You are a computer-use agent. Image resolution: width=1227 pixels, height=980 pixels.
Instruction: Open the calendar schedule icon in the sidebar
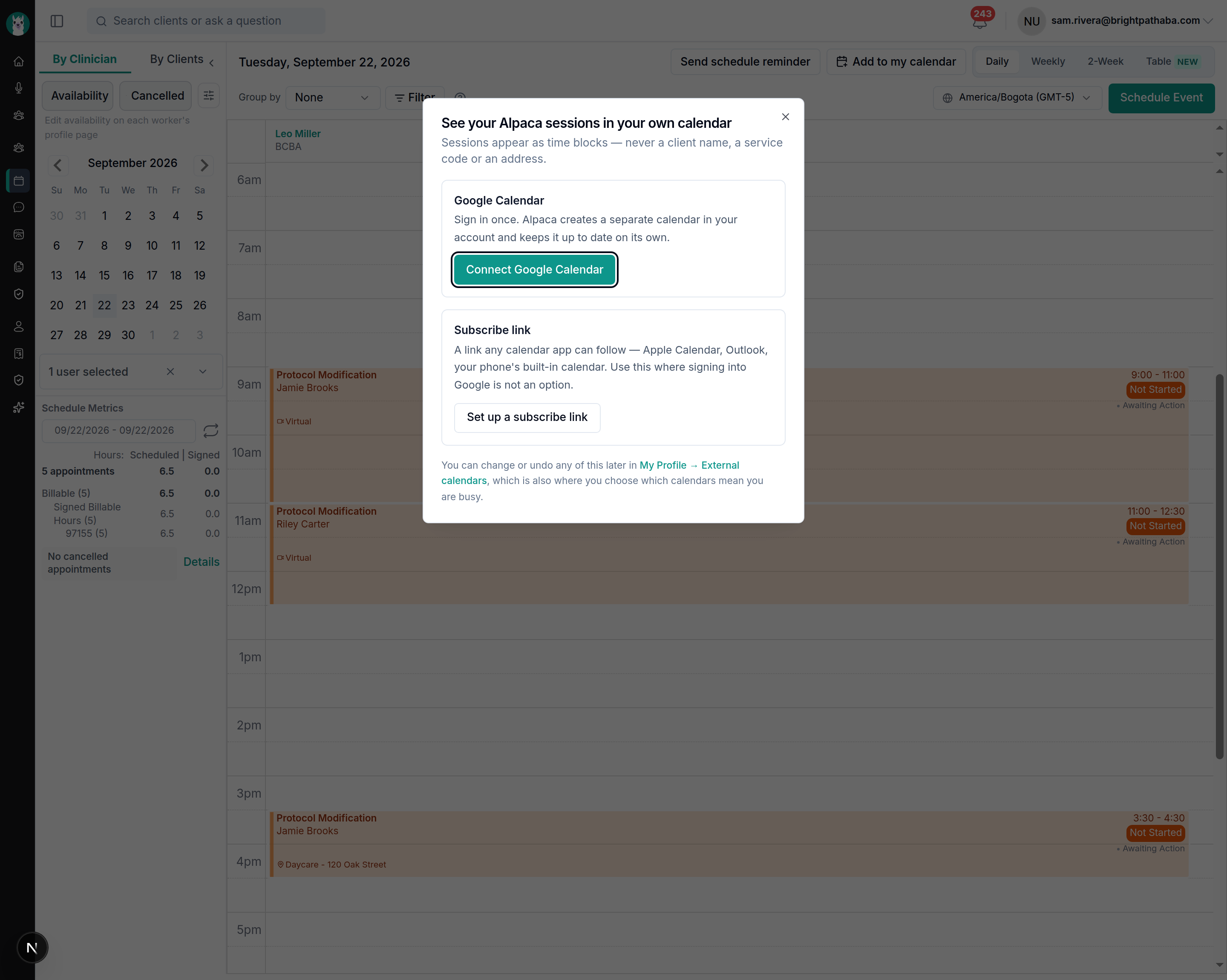18,180
